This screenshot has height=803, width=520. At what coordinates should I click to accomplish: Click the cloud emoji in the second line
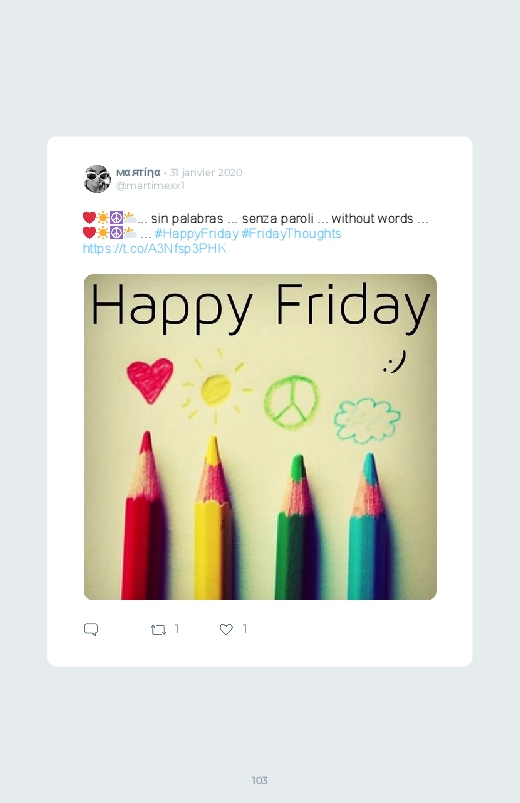[130, 233]
